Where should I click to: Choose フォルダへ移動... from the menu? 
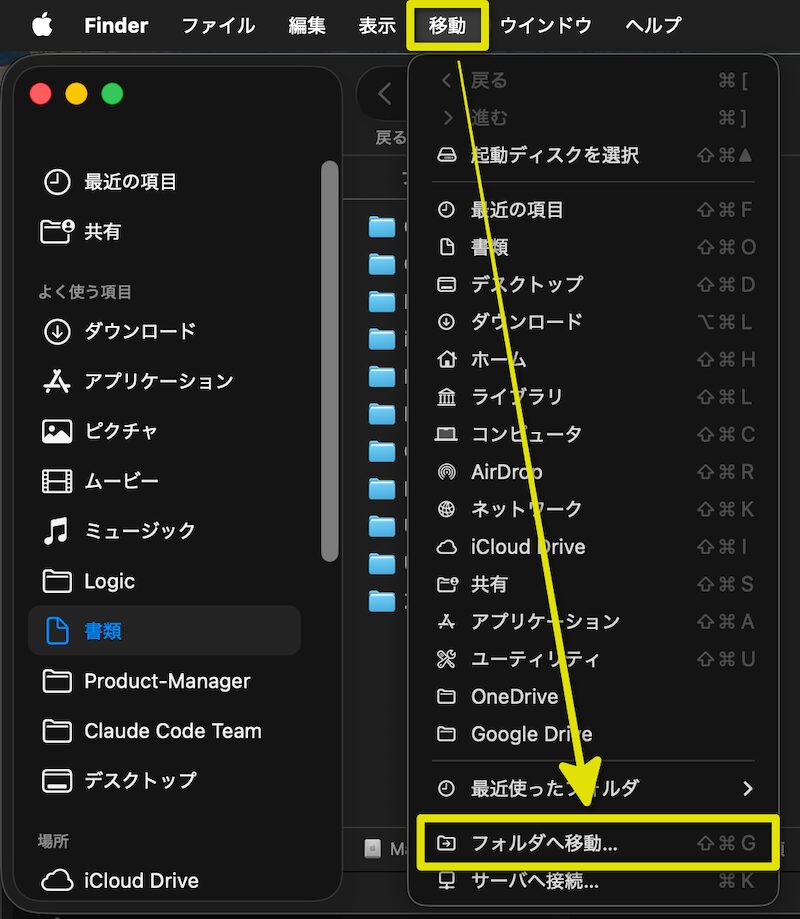pyautogui.click(x=597, y=843)
